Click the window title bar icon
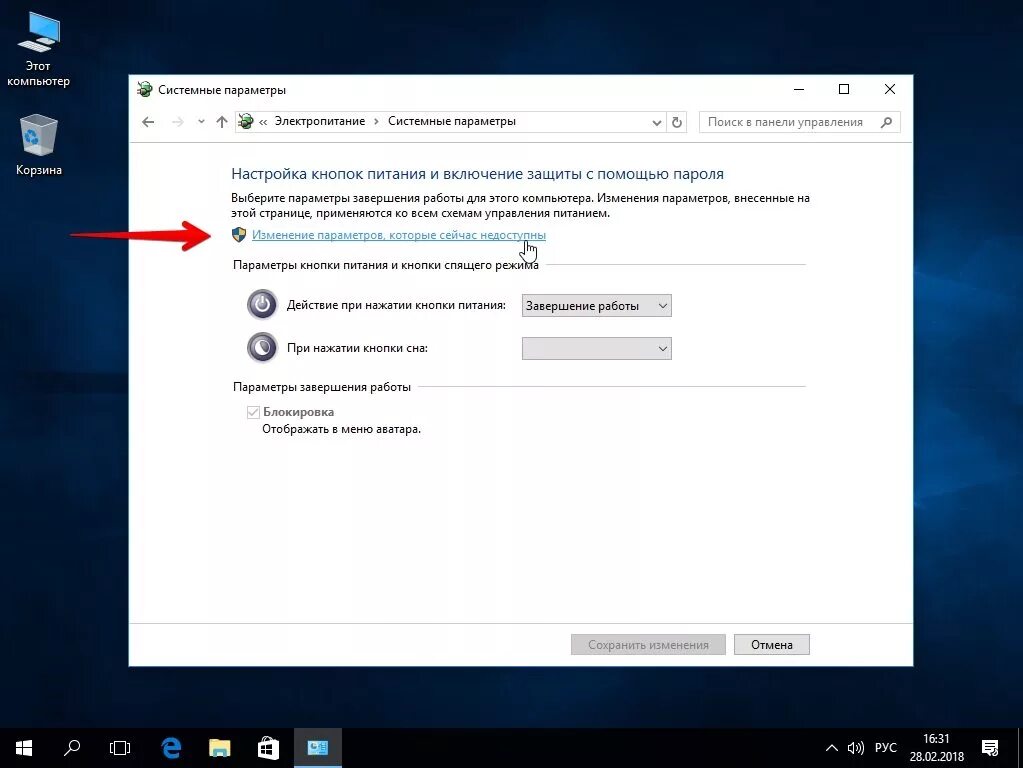The image size is (1023, 768). click(144, 89)
